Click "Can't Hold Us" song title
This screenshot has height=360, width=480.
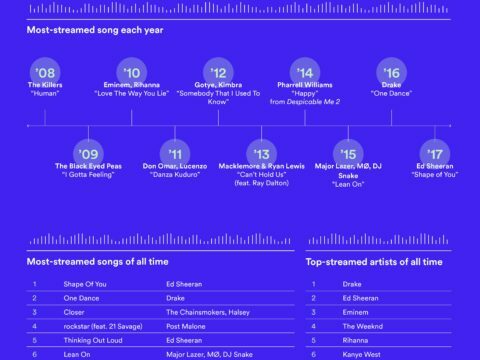262,174
